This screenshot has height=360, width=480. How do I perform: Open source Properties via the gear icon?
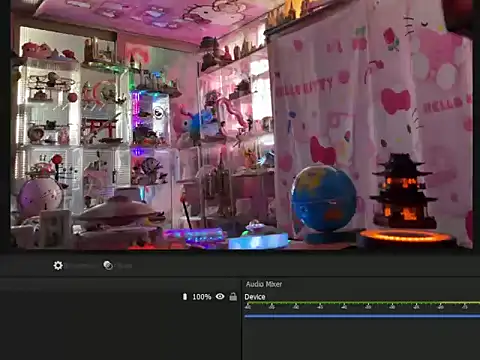pos(58,266)
